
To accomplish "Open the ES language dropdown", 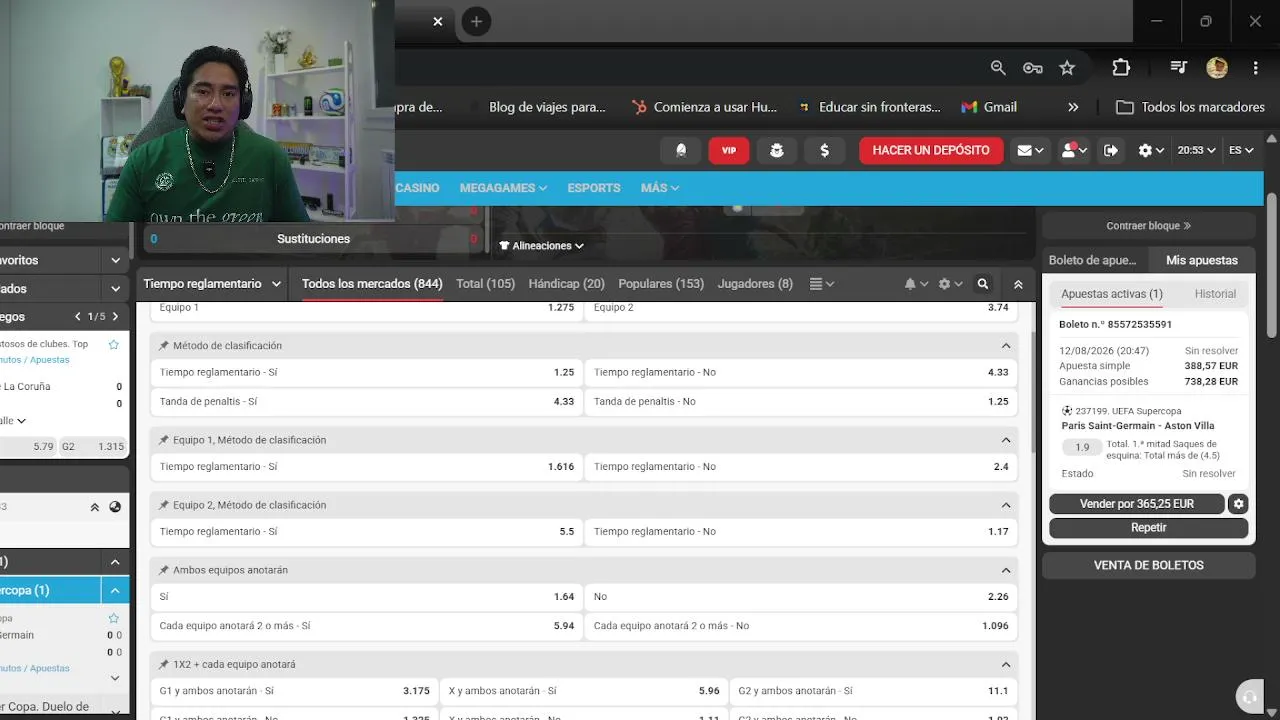I will click(1242, 150).
